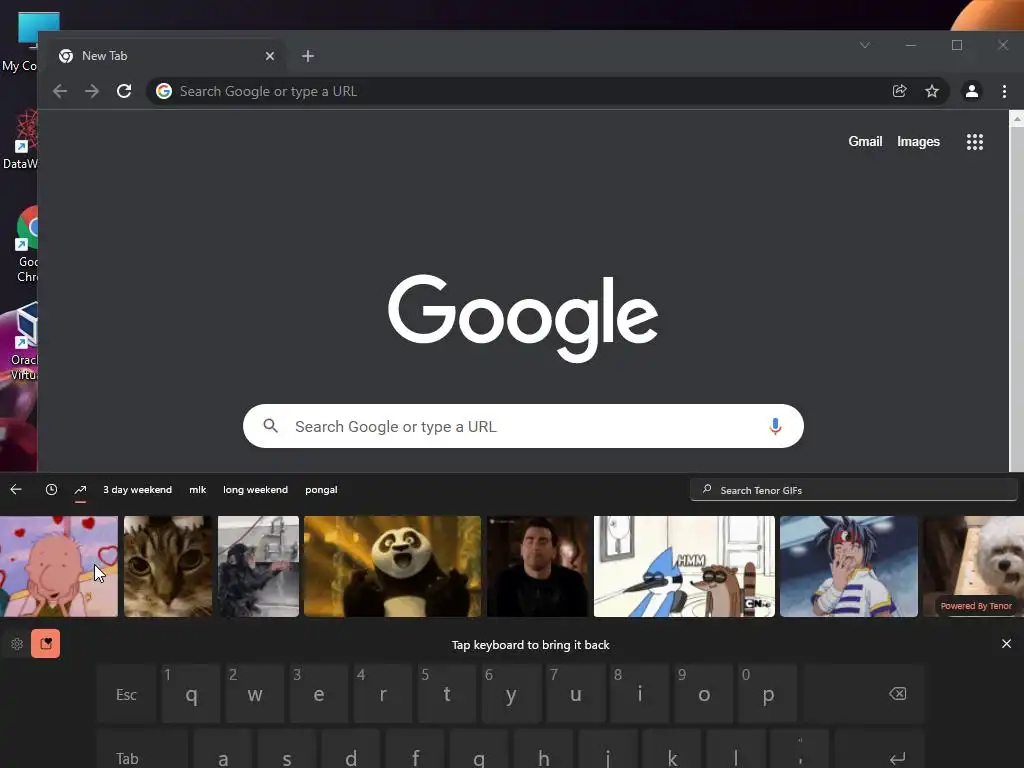The height and width of the screenshot is (768, 1024).
Task: Choose the 'long weekend' GIF tag
Action: [x=255, y=490]
